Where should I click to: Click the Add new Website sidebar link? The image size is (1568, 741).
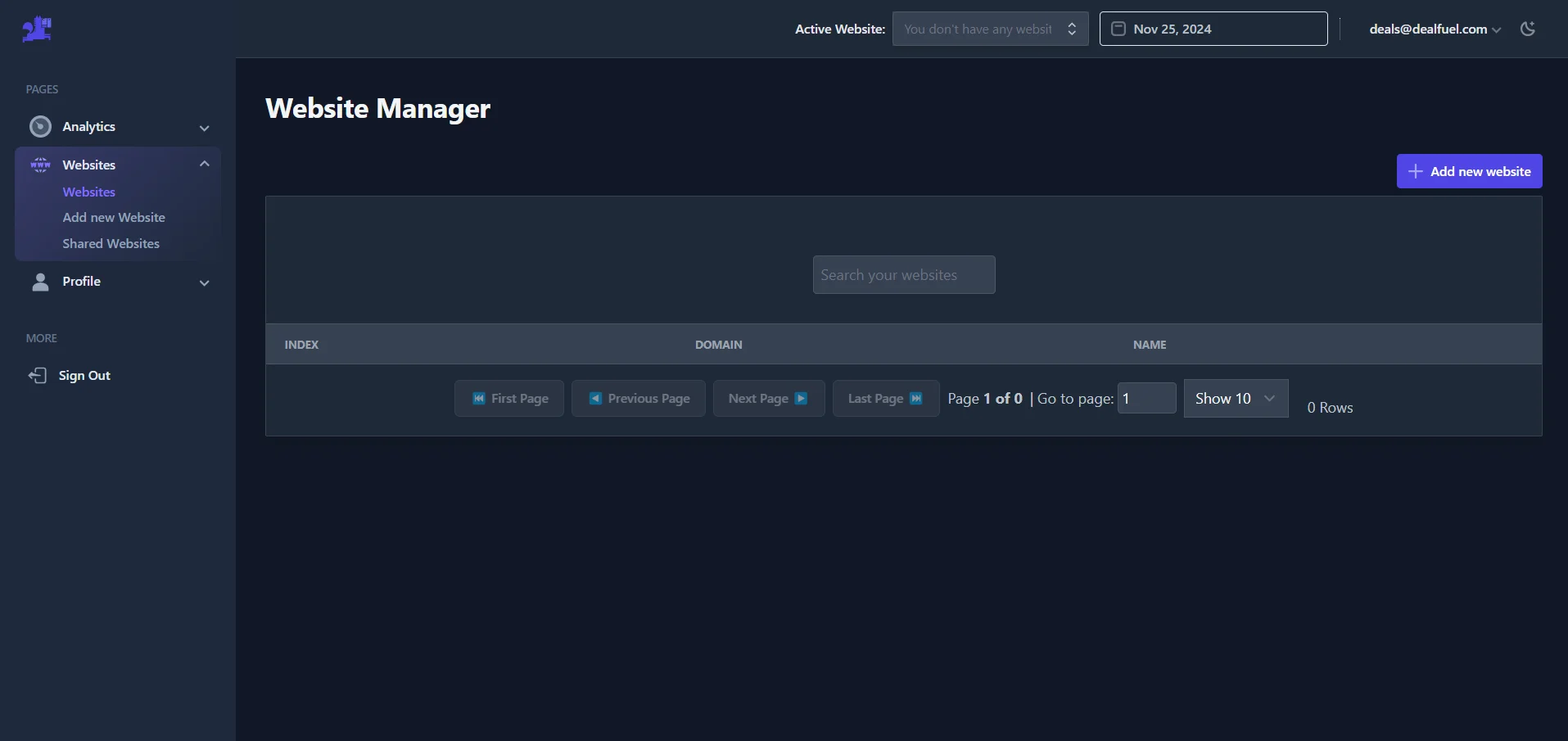[x=114, y=217]
